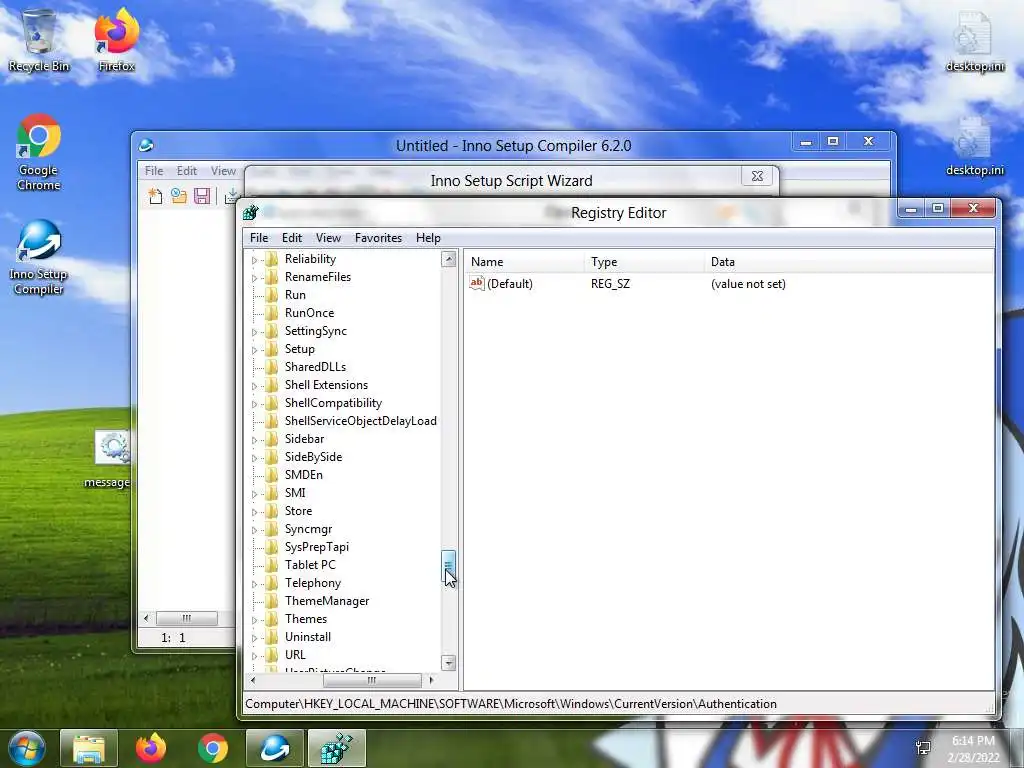Click Save icon in Inno Setup toolbar
Image resolution: width=1024 pixels, height=768 pixels.
(202, 196)
